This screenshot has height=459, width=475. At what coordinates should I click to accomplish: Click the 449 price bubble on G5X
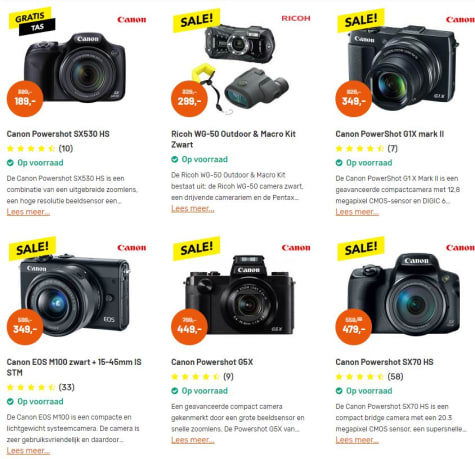click(x=189, y=327)
